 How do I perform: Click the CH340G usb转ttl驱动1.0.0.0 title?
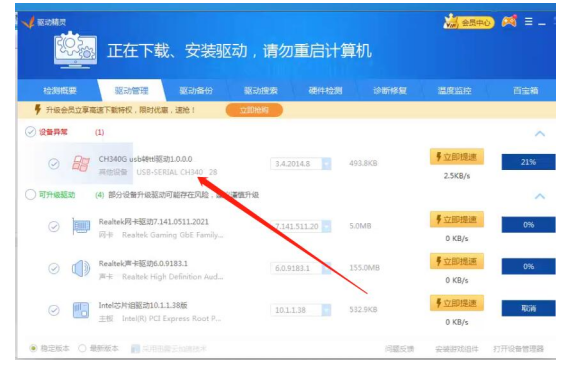pos(145,159)
